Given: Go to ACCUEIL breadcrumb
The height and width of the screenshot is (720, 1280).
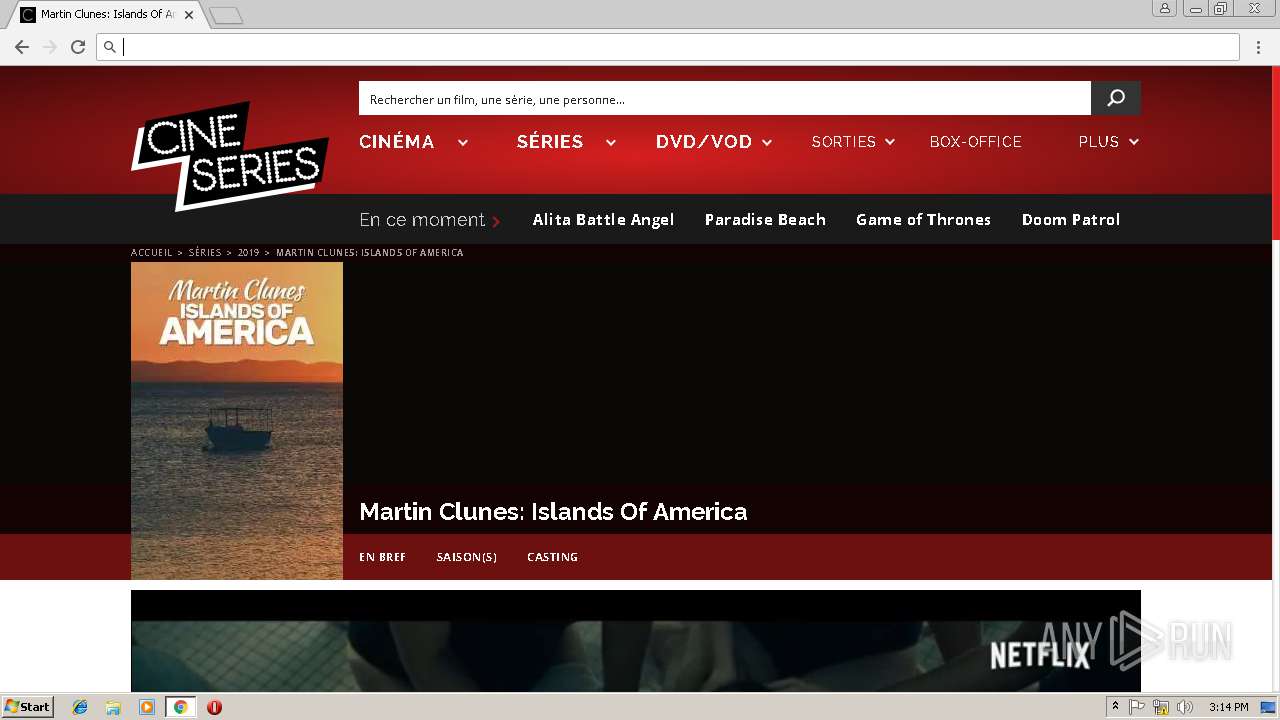Looking at the screenshot, I should [152, 253].
